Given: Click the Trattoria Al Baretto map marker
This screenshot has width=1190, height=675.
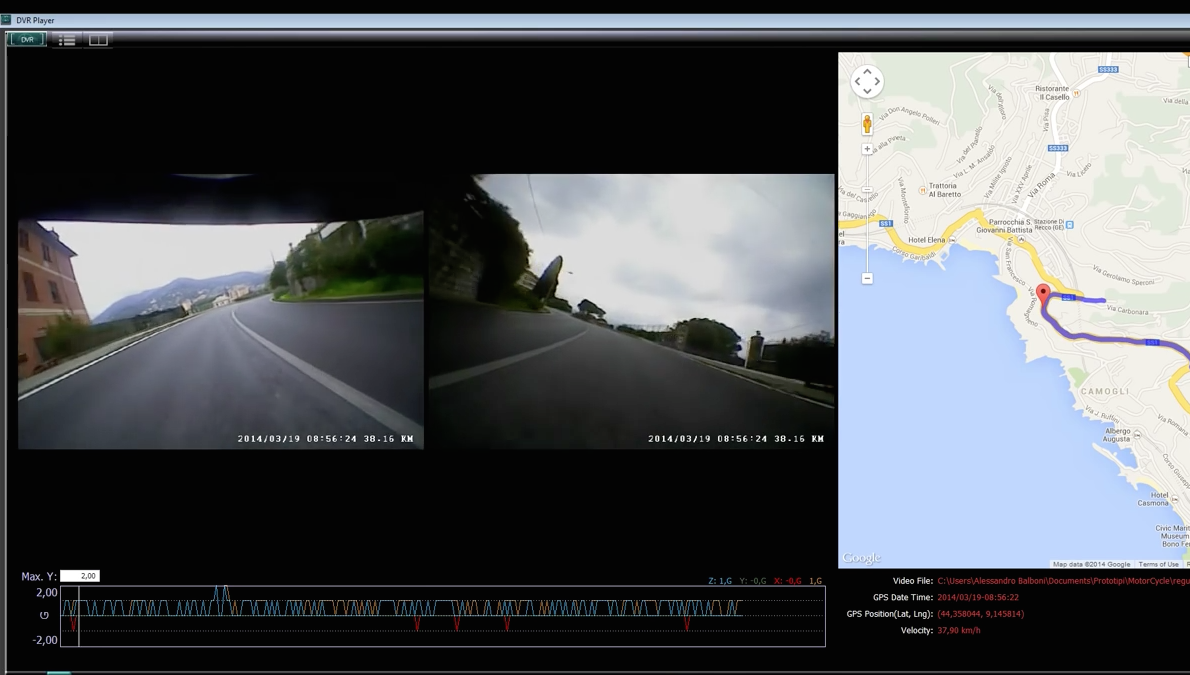Looking at the screenshot, I should coord(922,189).
